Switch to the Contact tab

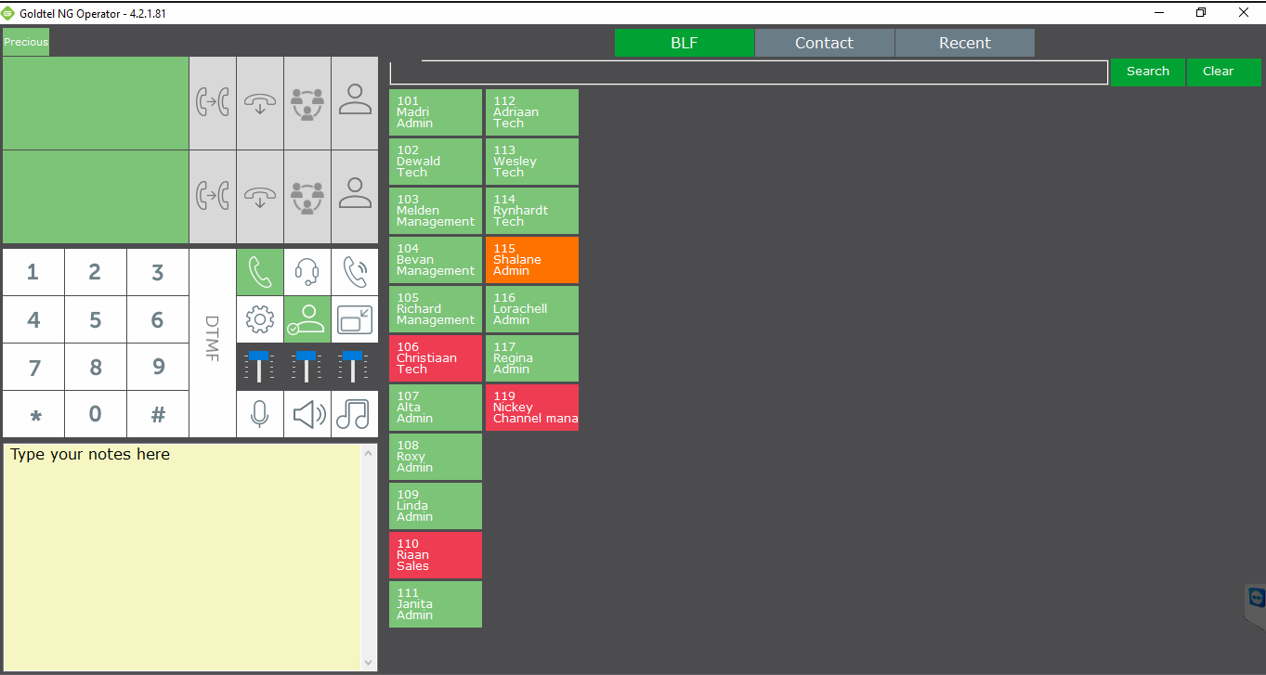[x=824, y=43]
